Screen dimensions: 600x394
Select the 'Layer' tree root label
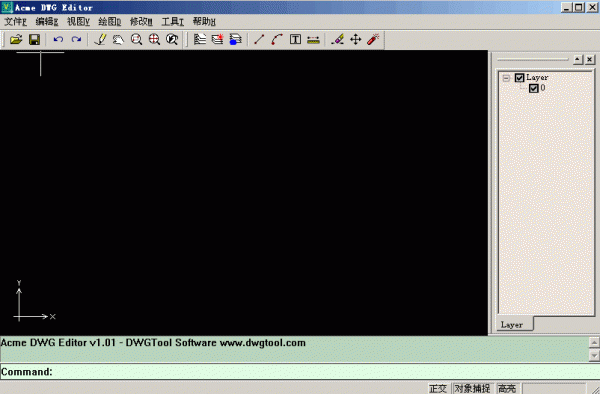tap(537, 78)
